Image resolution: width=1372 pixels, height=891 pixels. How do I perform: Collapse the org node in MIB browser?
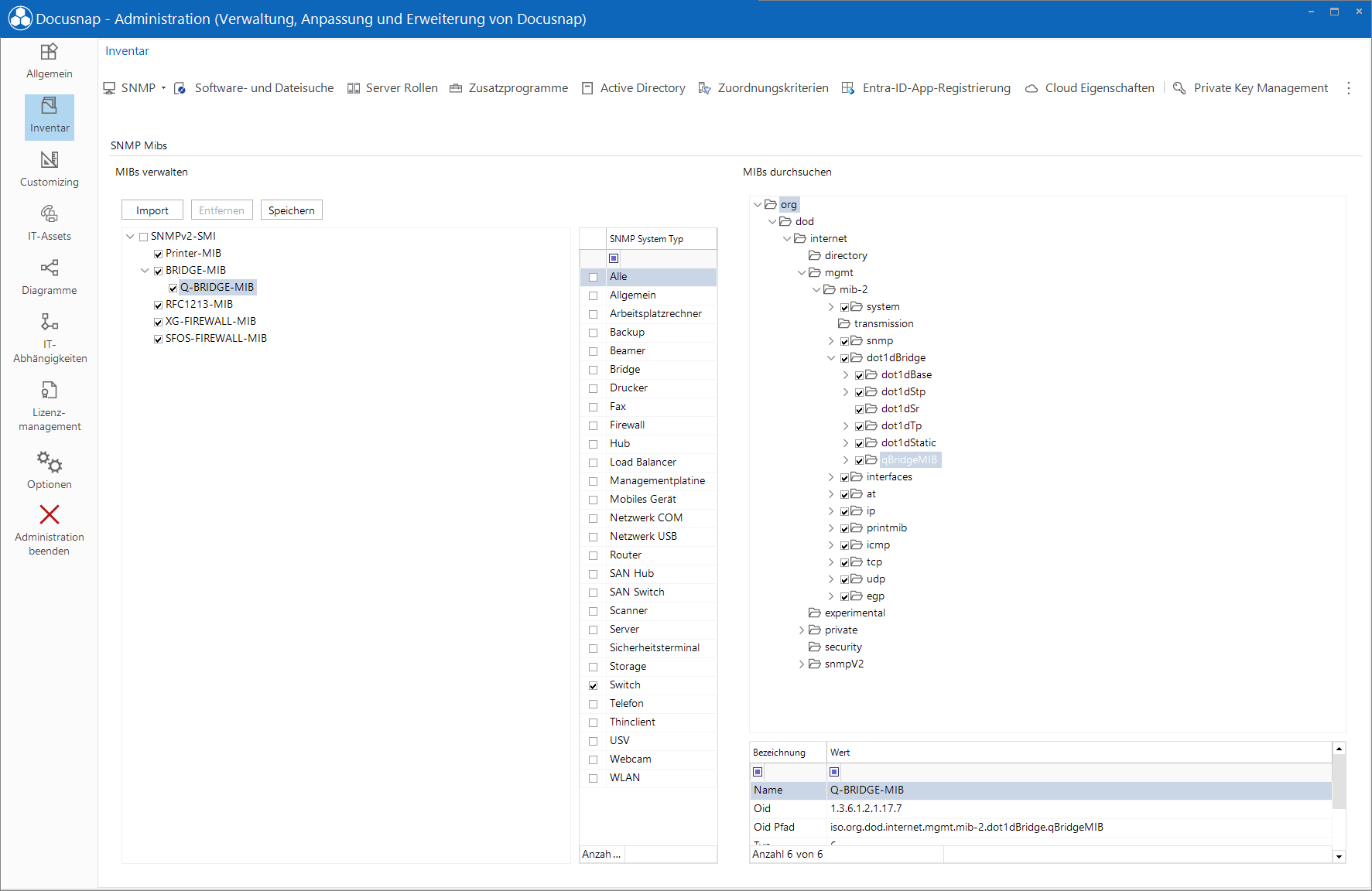(x=758, y=204)
